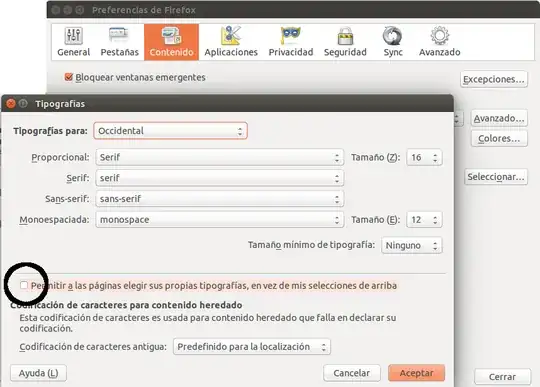Click the Tipografías dialog title text

coord(60,104)
